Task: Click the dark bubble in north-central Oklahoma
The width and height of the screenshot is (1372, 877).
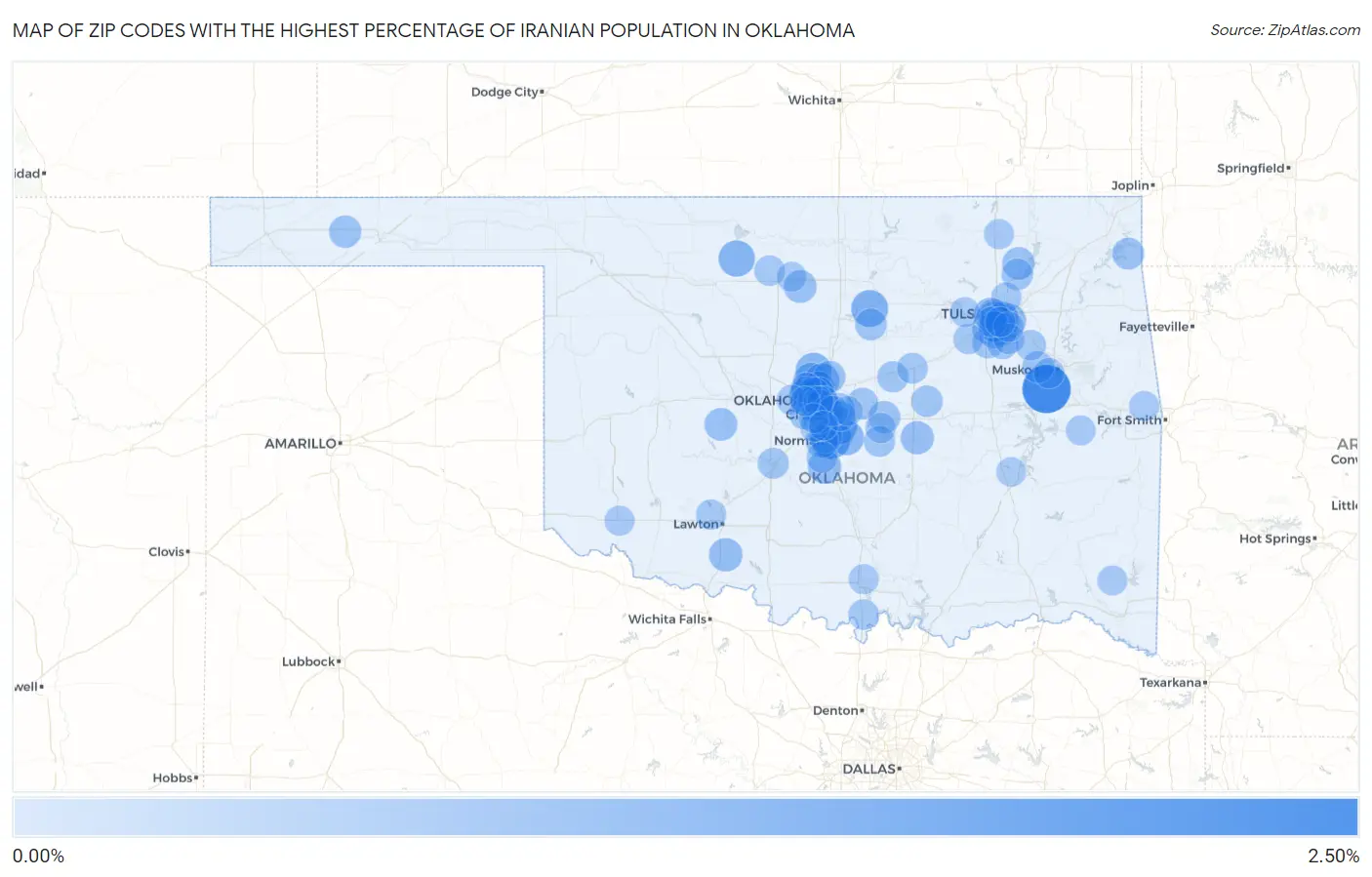Action: click(737, 259)
